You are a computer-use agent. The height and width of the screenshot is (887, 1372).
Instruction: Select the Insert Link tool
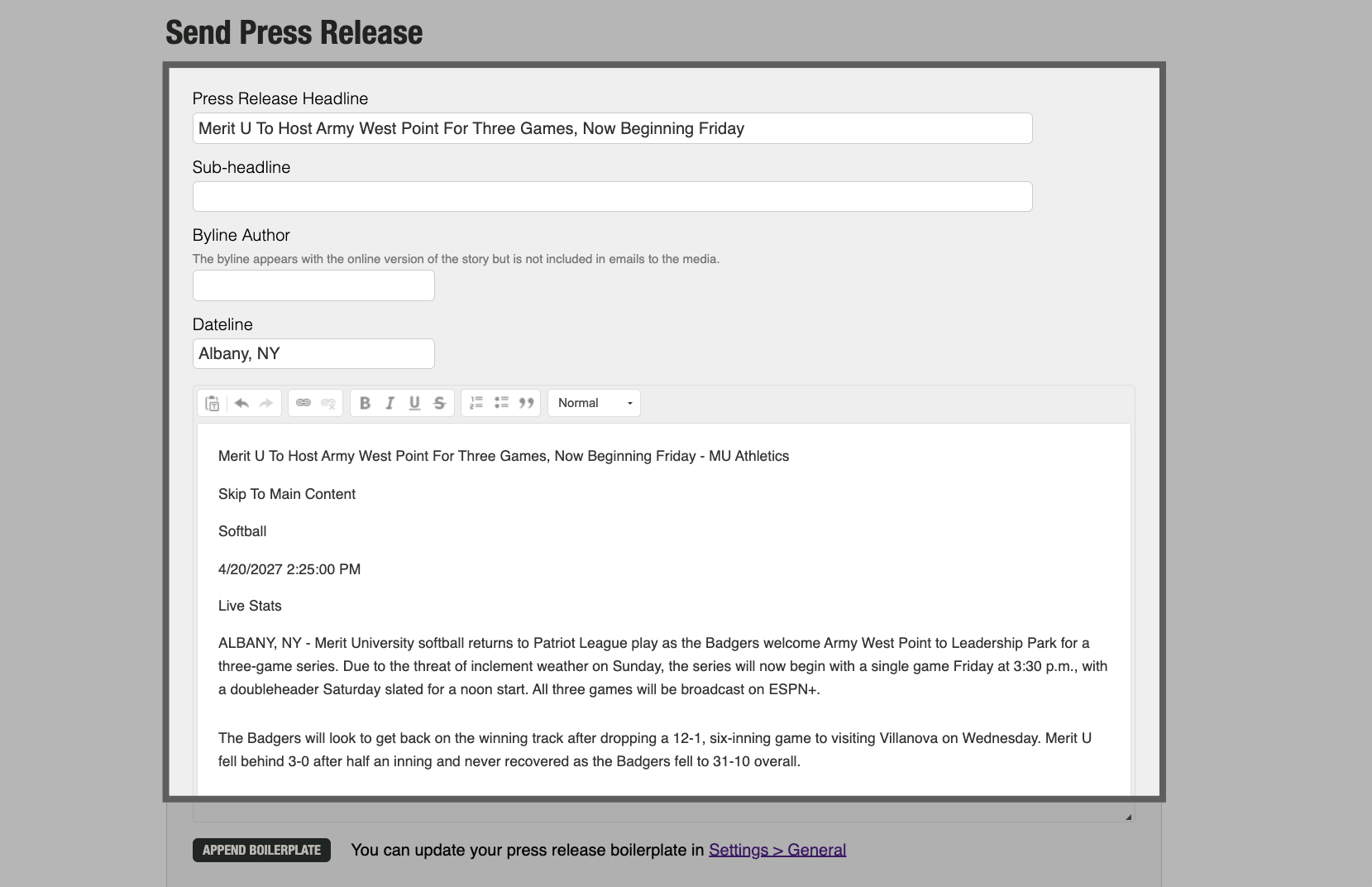[x=304, y=403]
